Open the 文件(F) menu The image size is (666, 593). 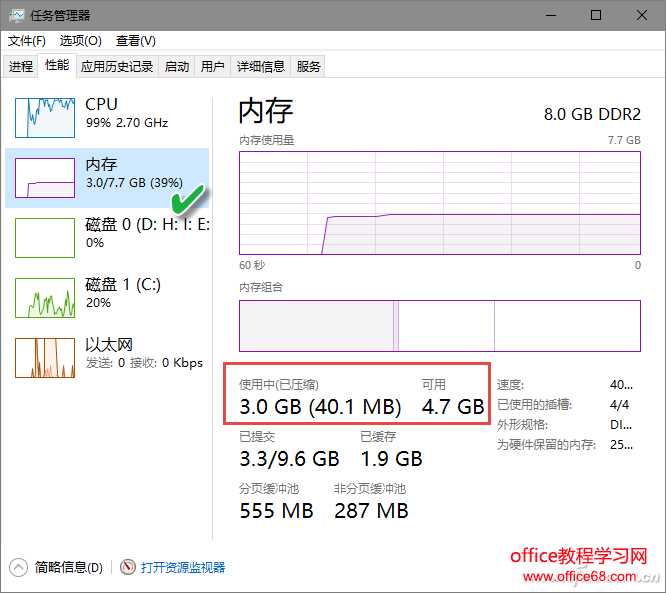27,41
